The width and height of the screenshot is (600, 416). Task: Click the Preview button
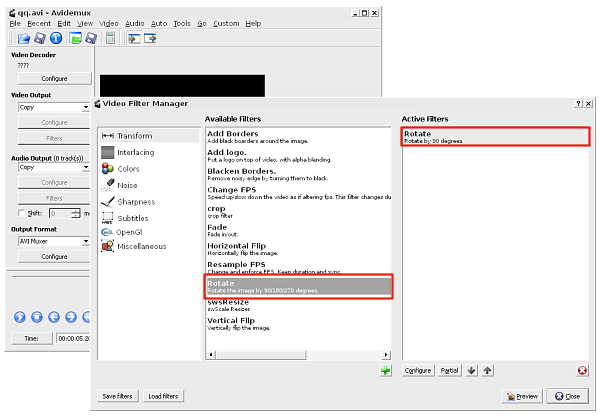(x=523, y=396)
